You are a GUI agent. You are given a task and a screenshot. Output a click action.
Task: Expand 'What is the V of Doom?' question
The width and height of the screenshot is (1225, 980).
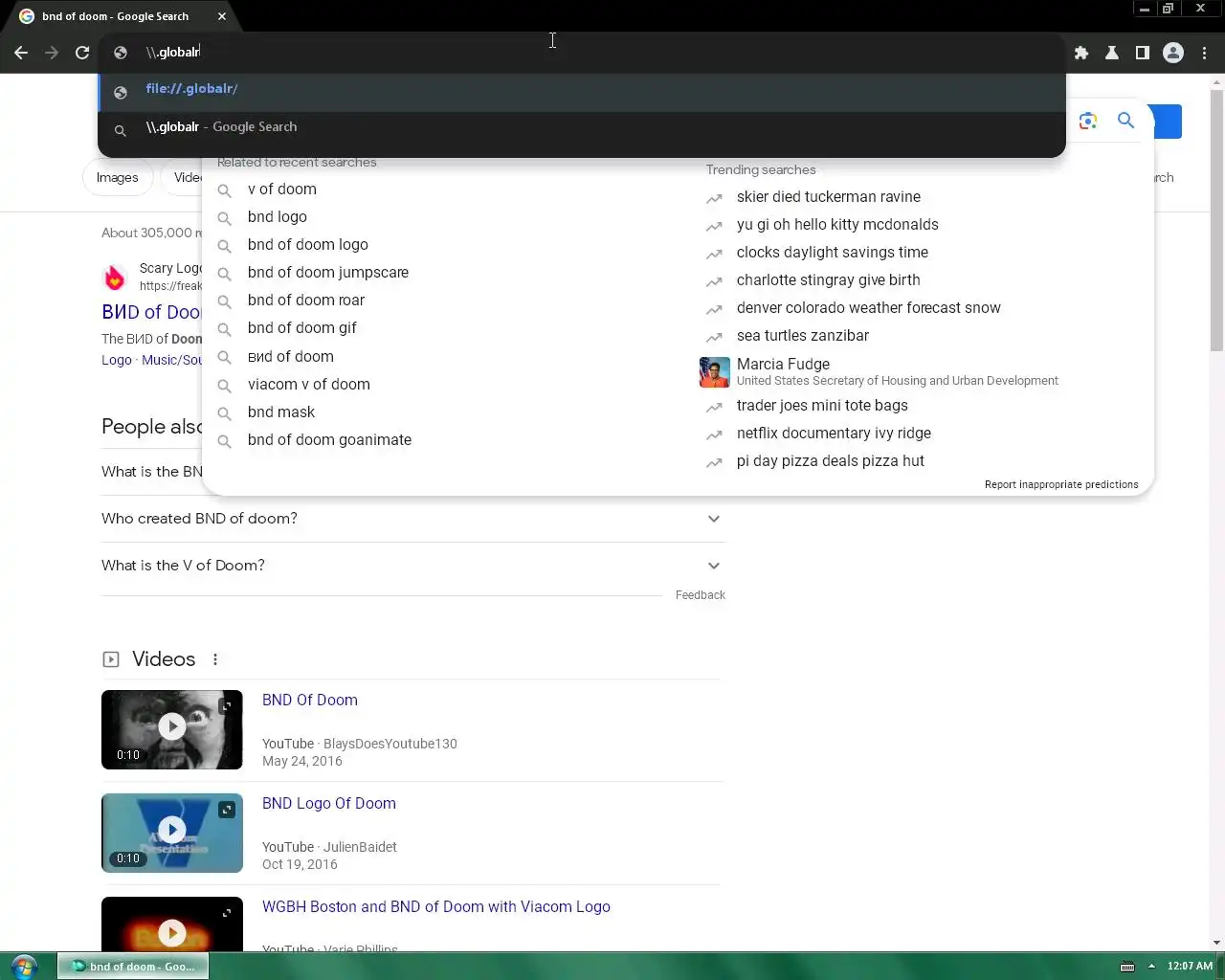(413, 566)
